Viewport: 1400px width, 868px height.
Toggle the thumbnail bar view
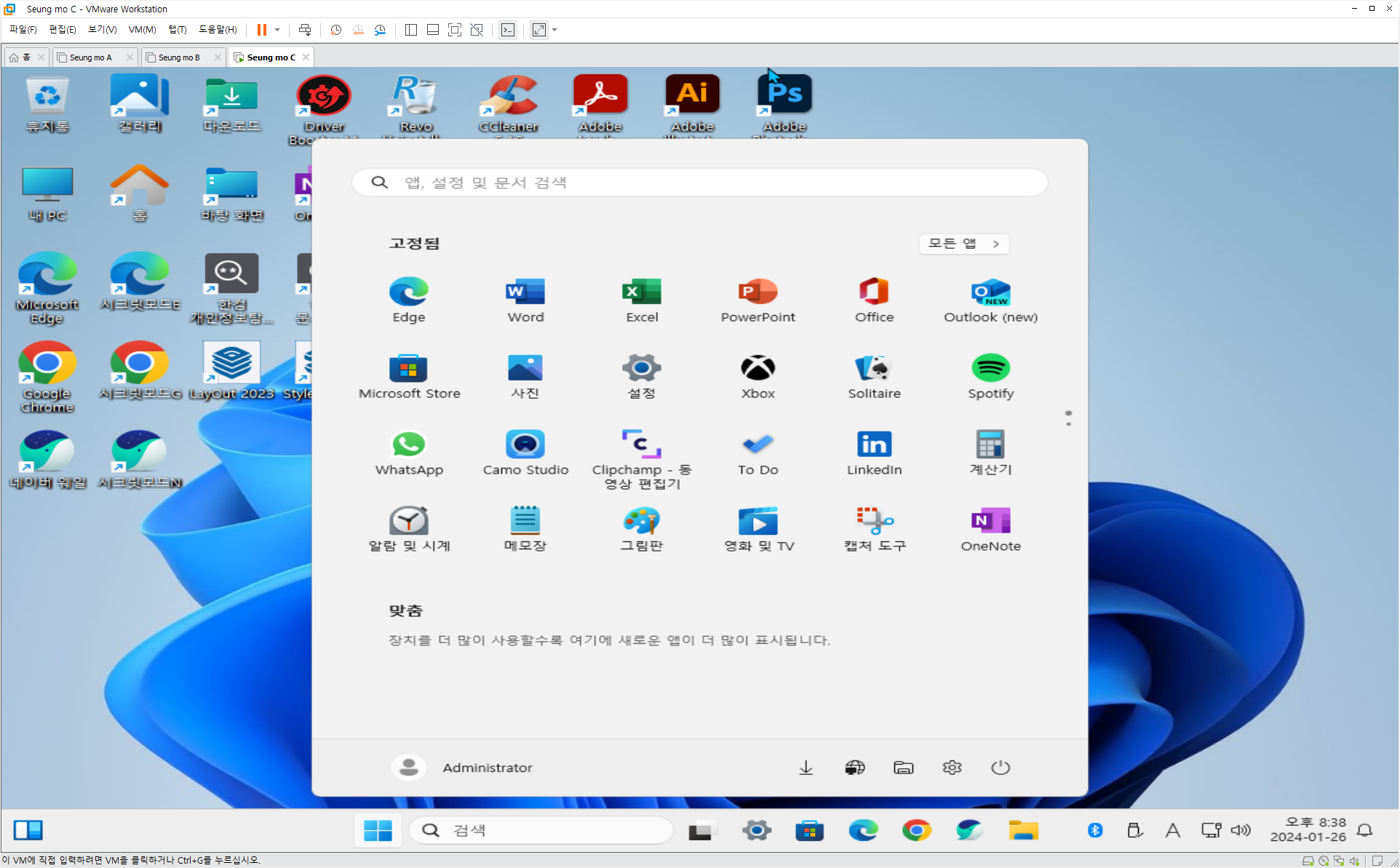click(x=433, y=30)
